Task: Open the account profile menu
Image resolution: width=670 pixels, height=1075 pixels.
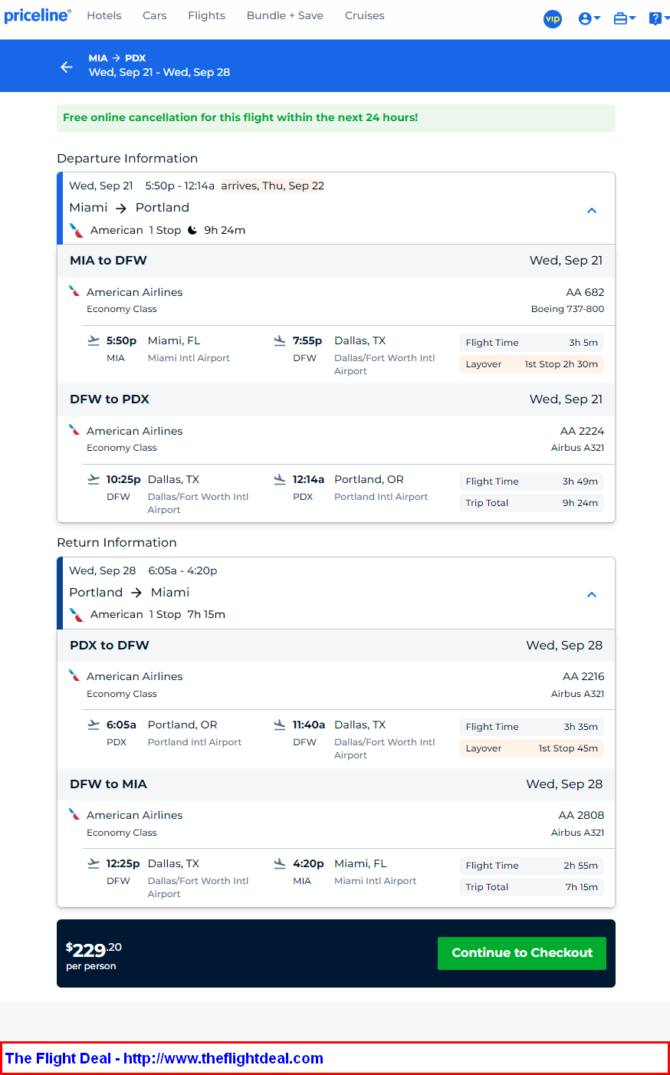Action: point(589,19)
